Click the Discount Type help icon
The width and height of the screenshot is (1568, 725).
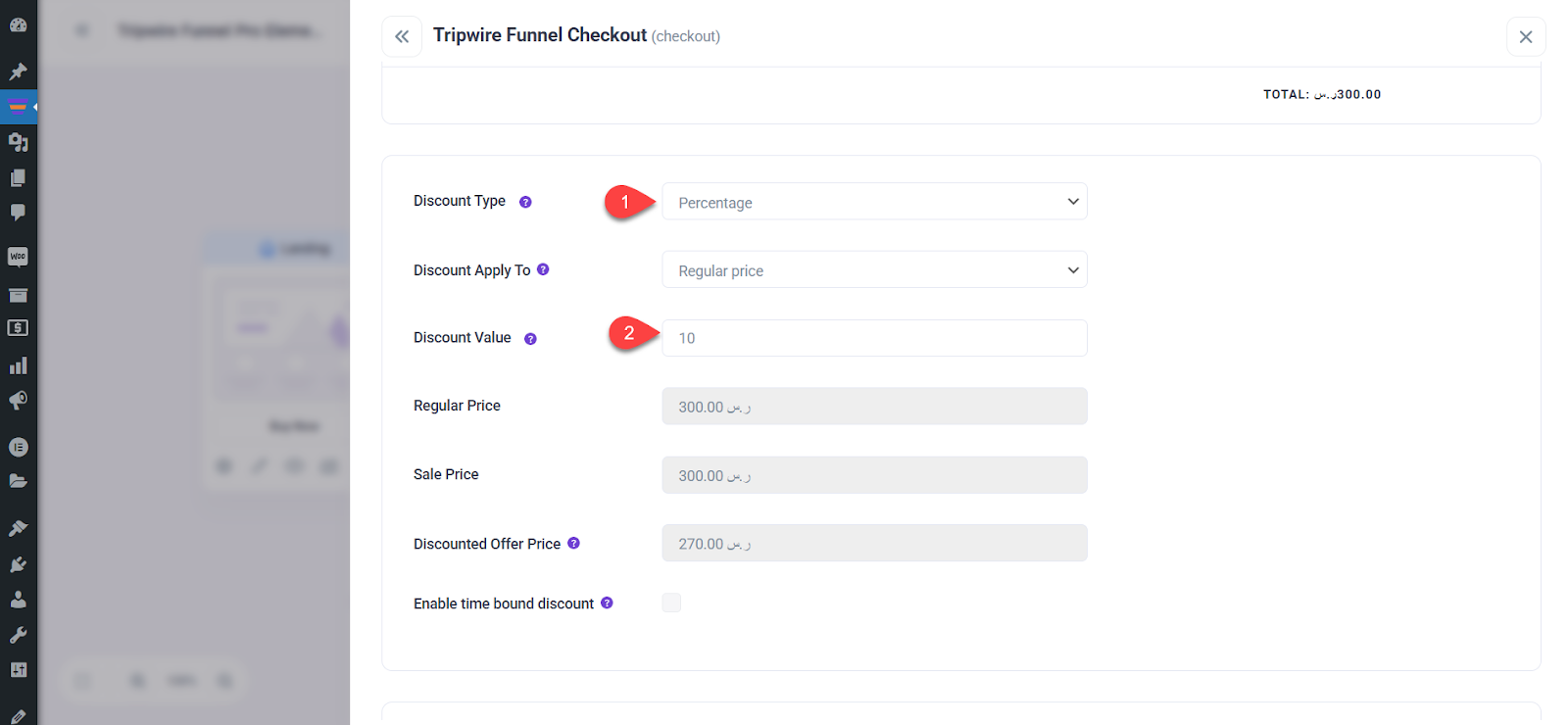[525, 202]
